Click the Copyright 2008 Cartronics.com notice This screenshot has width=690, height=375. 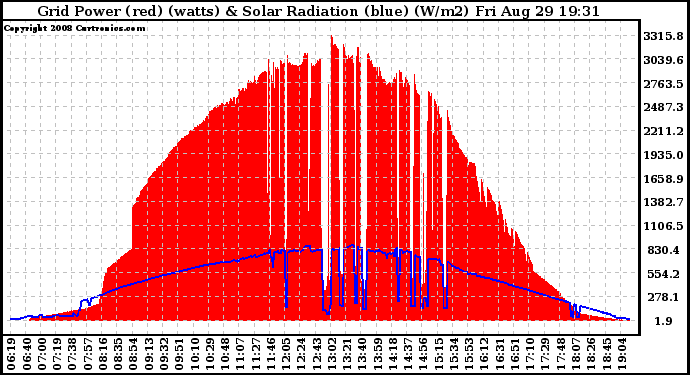tap(75, 28)
